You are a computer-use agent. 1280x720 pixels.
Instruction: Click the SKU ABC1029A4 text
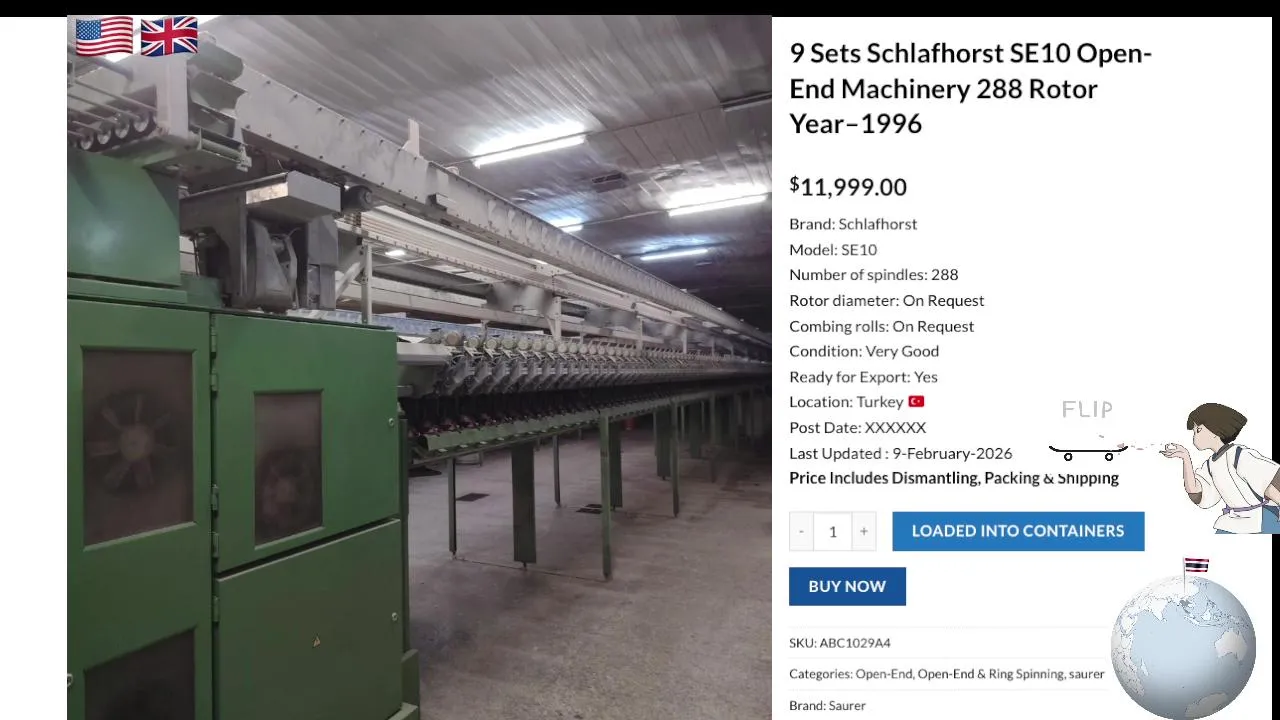pyautogui.click(x=839, y=643)
